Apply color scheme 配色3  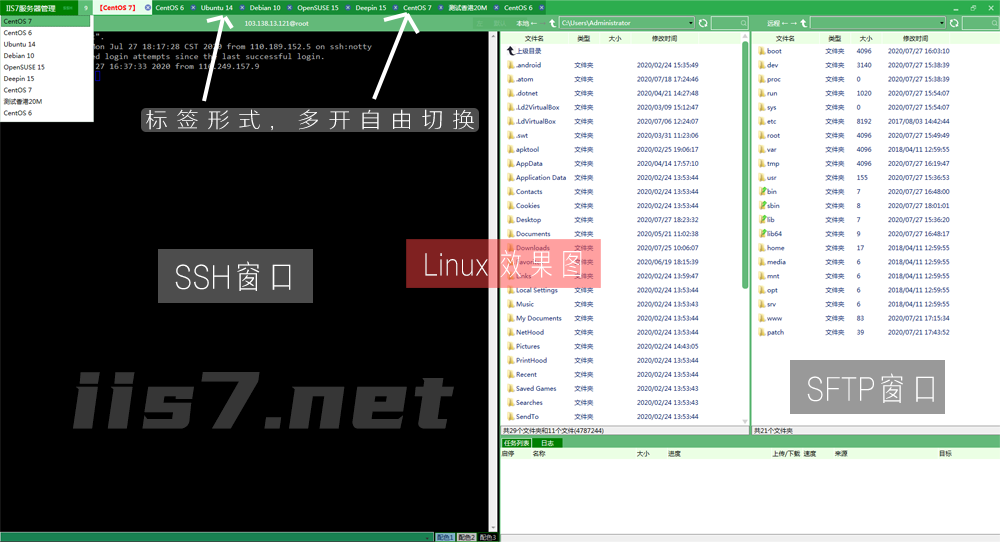(487, 537)
